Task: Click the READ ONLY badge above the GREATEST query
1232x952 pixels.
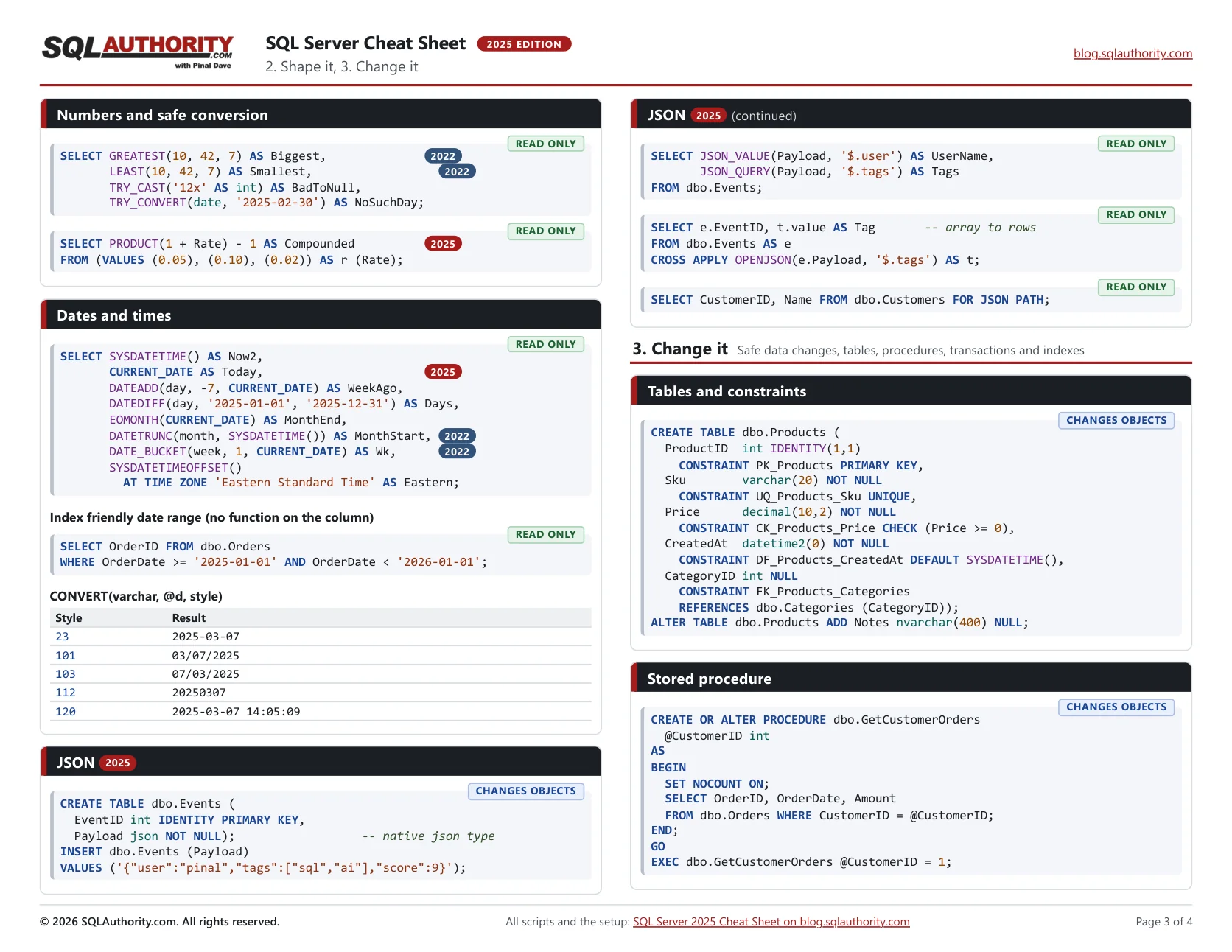Action: [x=545, y=144]
